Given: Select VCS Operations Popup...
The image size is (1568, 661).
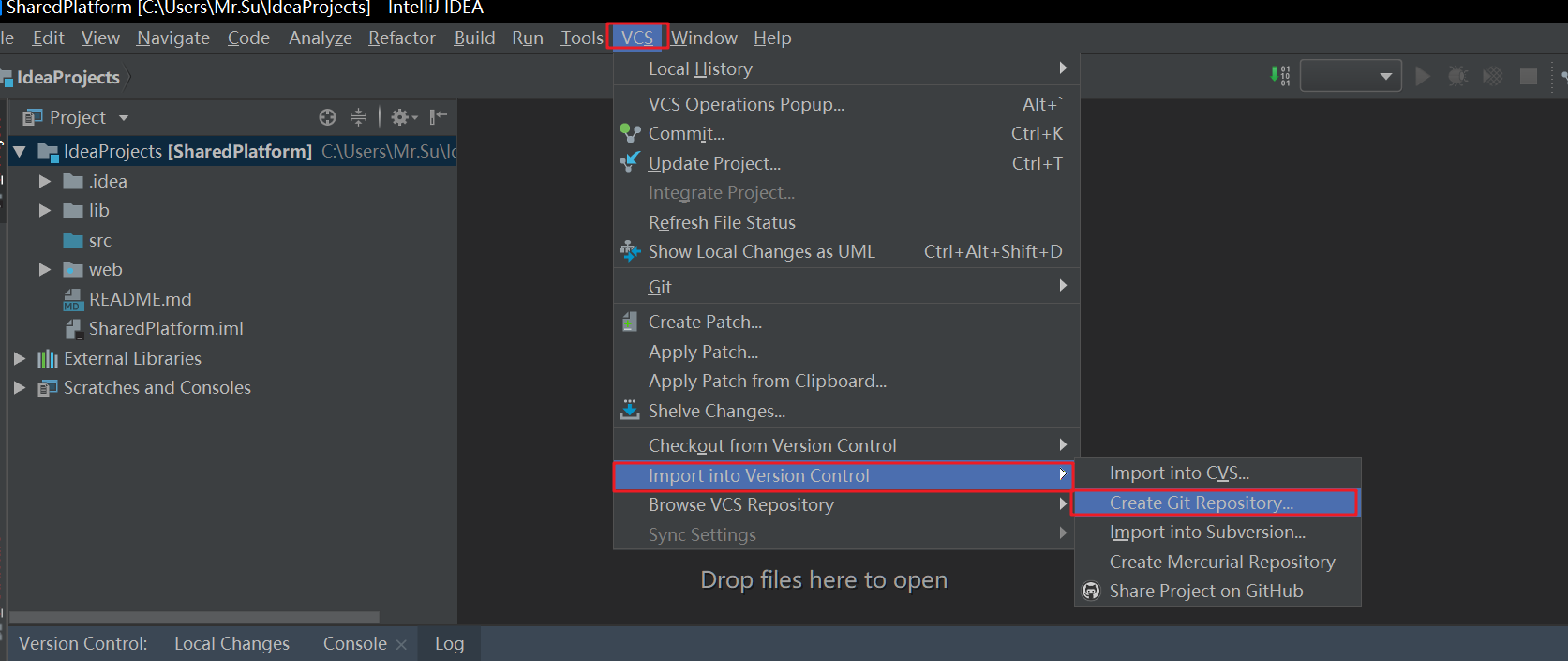Looking at the screenshot, I should (846, 104).
